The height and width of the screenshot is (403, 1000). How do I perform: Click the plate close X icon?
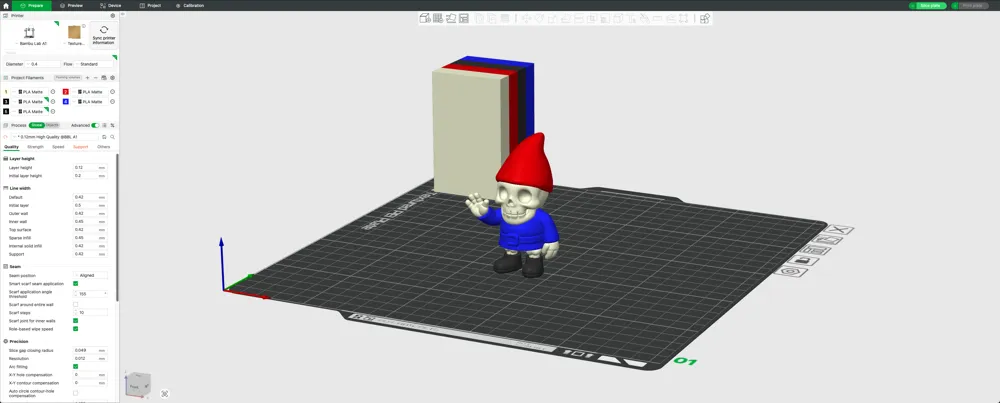(838, 230)
